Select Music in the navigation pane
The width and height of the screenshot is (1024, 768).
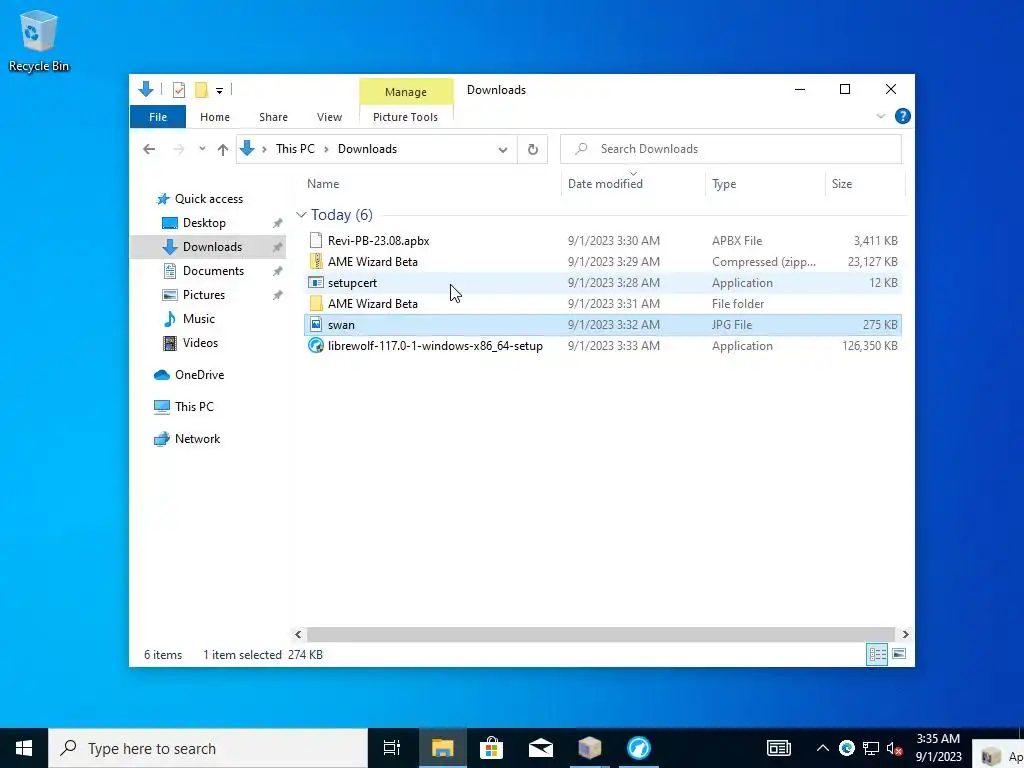point(199,319)
